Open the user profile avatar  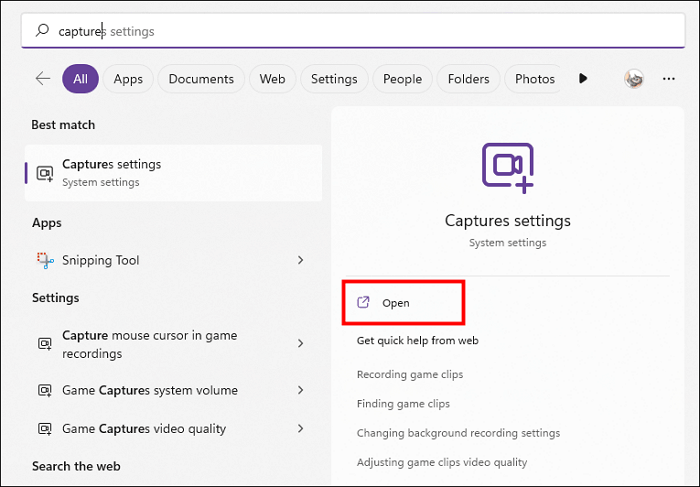coord(633,79)
